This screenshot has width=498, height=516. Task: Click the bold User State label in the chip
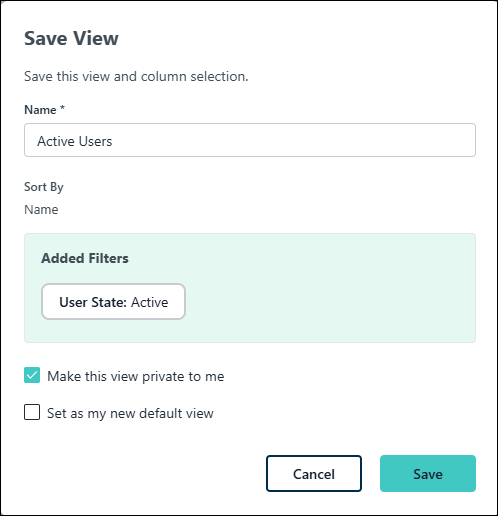(93, 302)
